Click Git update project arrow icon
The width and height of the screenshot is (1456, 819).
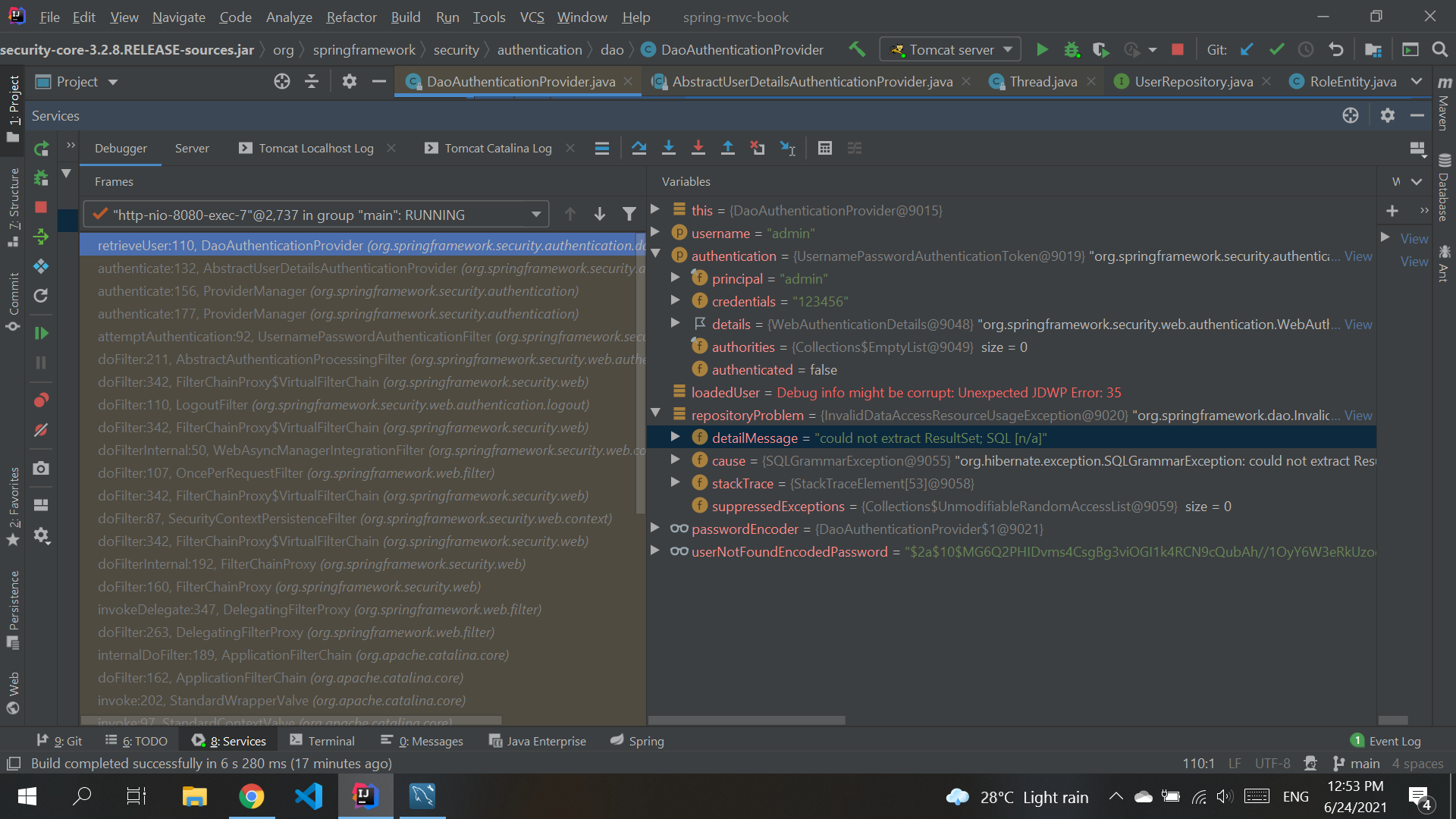pyautogui.click(x=1247, y=49)
